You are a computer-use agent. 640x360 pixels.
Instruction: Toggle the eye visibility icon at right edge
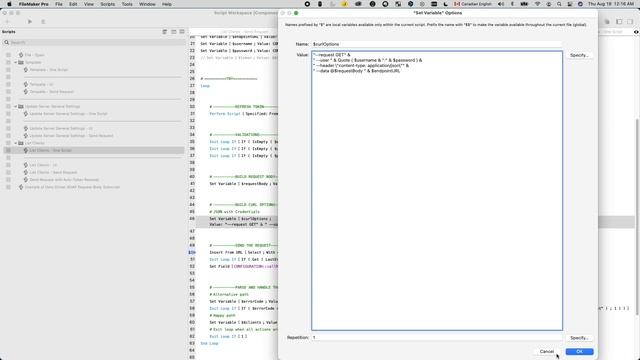tap(636, 31)
